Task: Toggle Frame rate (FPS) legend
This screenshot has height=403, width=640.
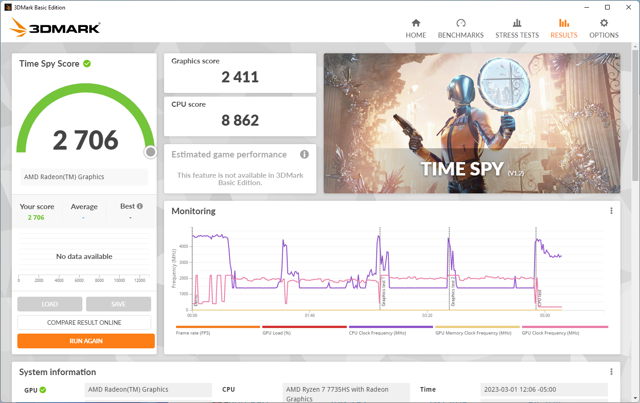Action: (x=218, y=330)
